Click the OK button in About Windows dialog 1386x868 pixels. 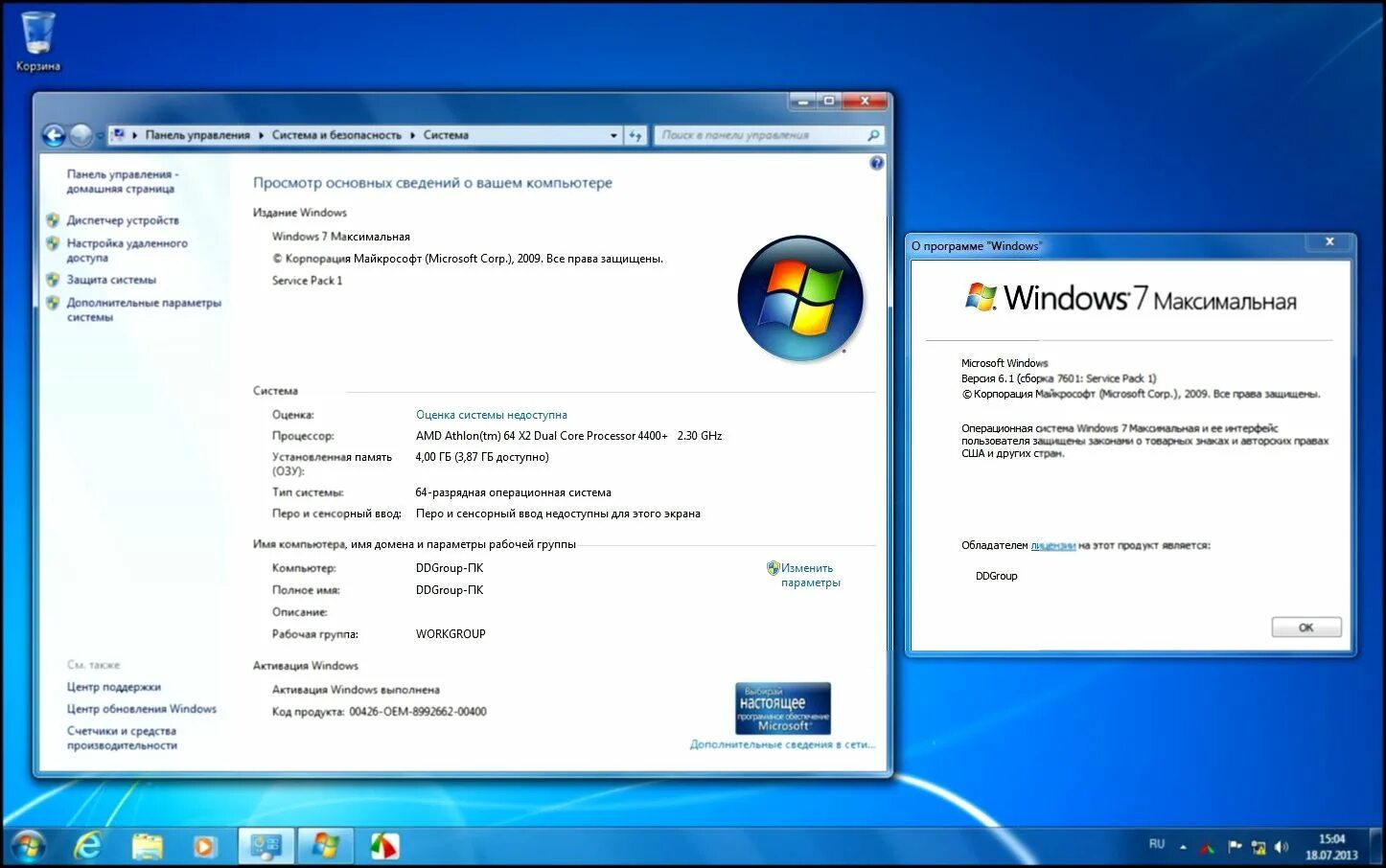1306,628
